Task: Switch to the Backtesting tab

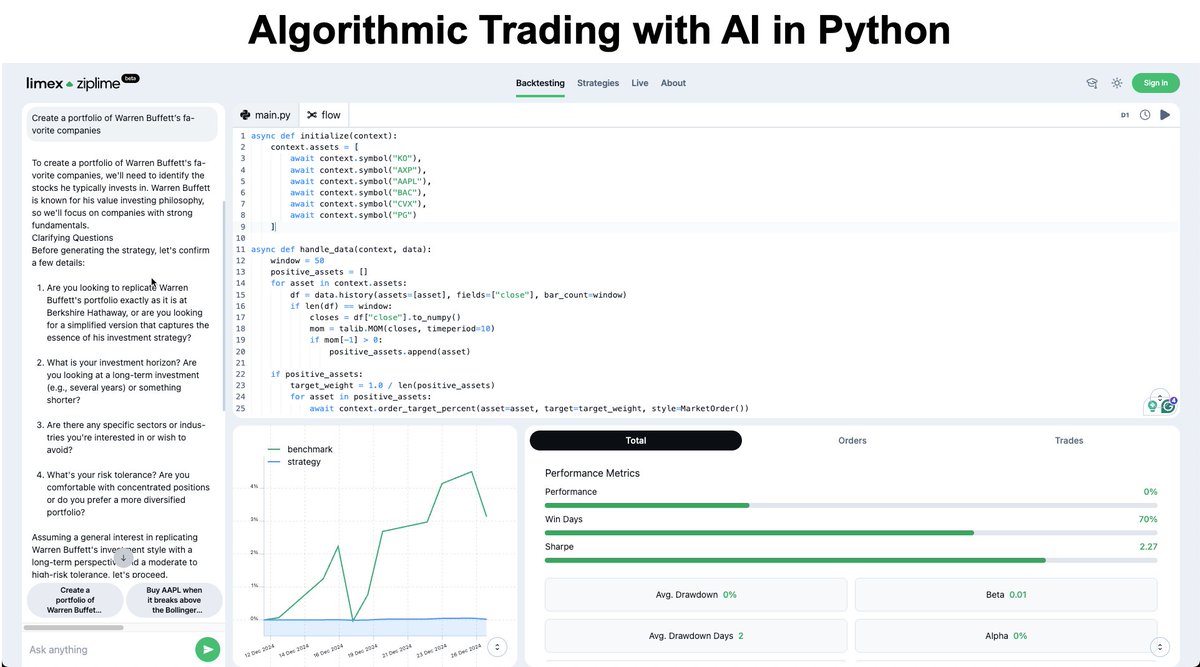Action: 540,83
